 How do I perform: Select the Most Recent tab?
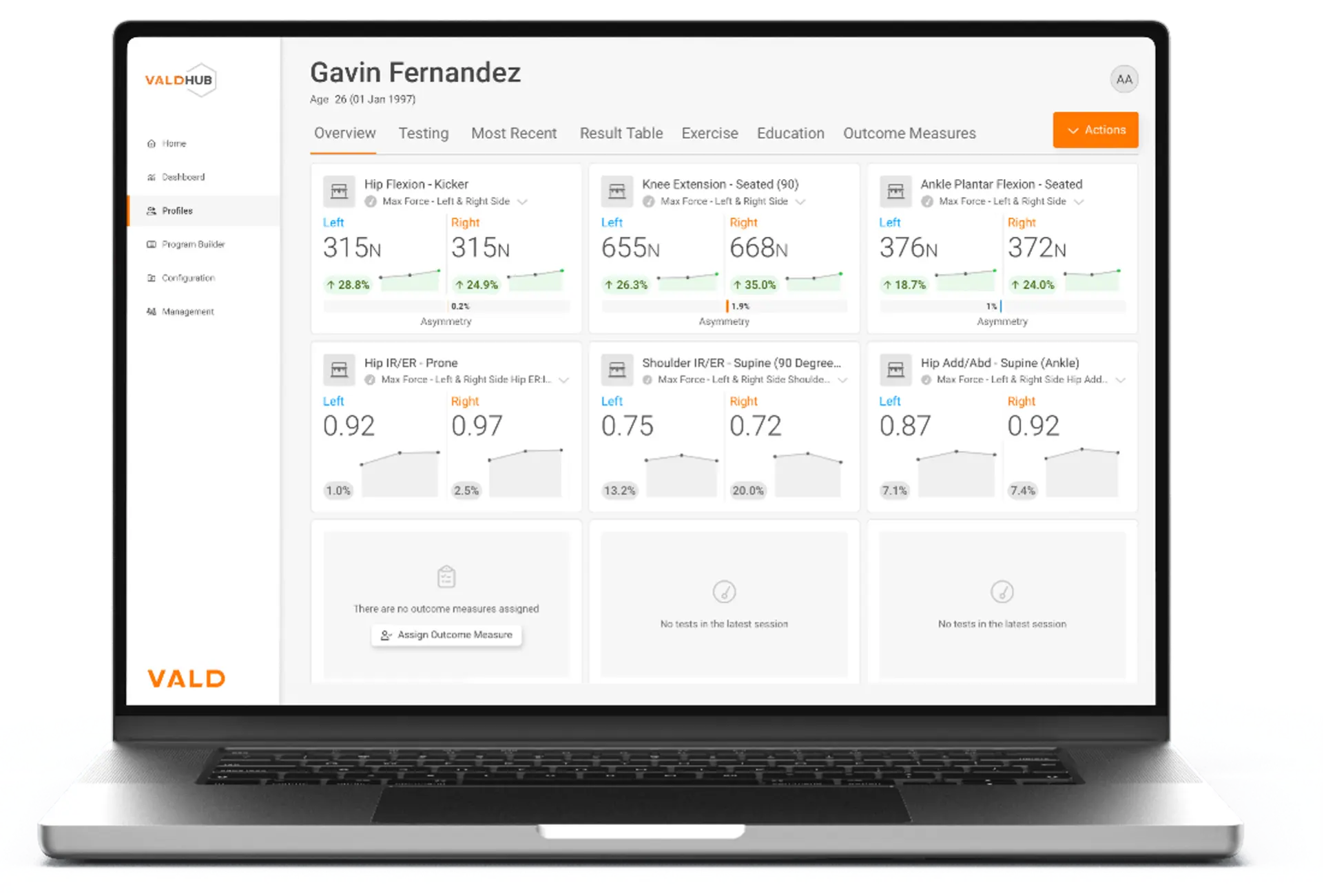tap(514, 133)
